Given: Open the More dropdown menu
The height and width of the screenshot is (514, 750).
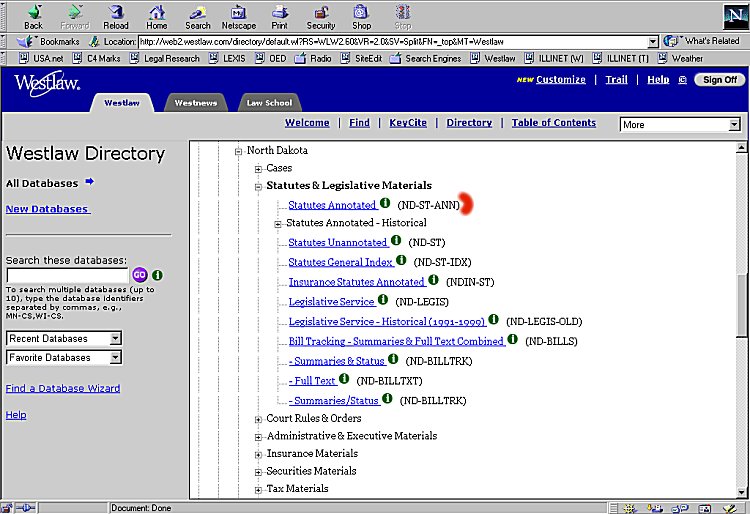Looking at the screenshot, I should pyautogui.click(x=680, y=125).
